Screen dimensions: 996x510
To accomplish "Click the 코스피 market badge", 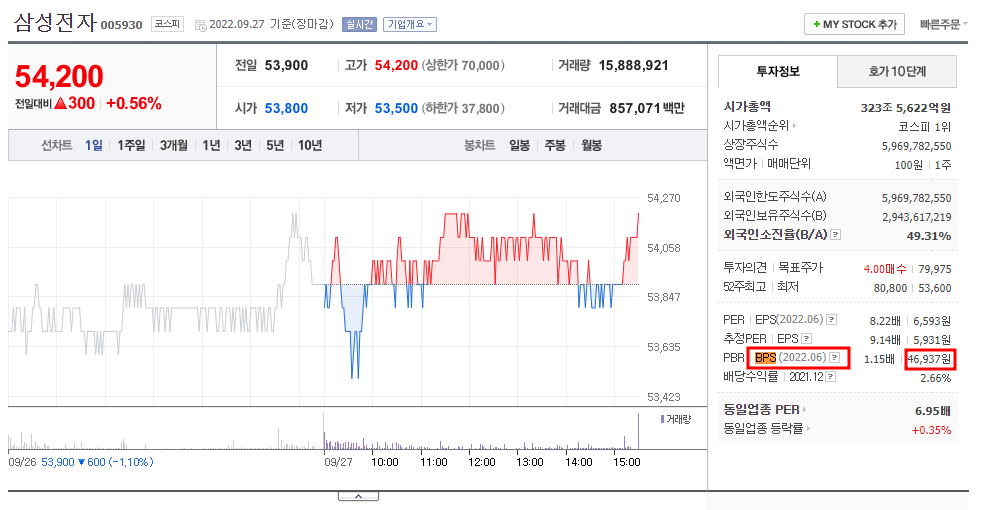I will (167, 25).
